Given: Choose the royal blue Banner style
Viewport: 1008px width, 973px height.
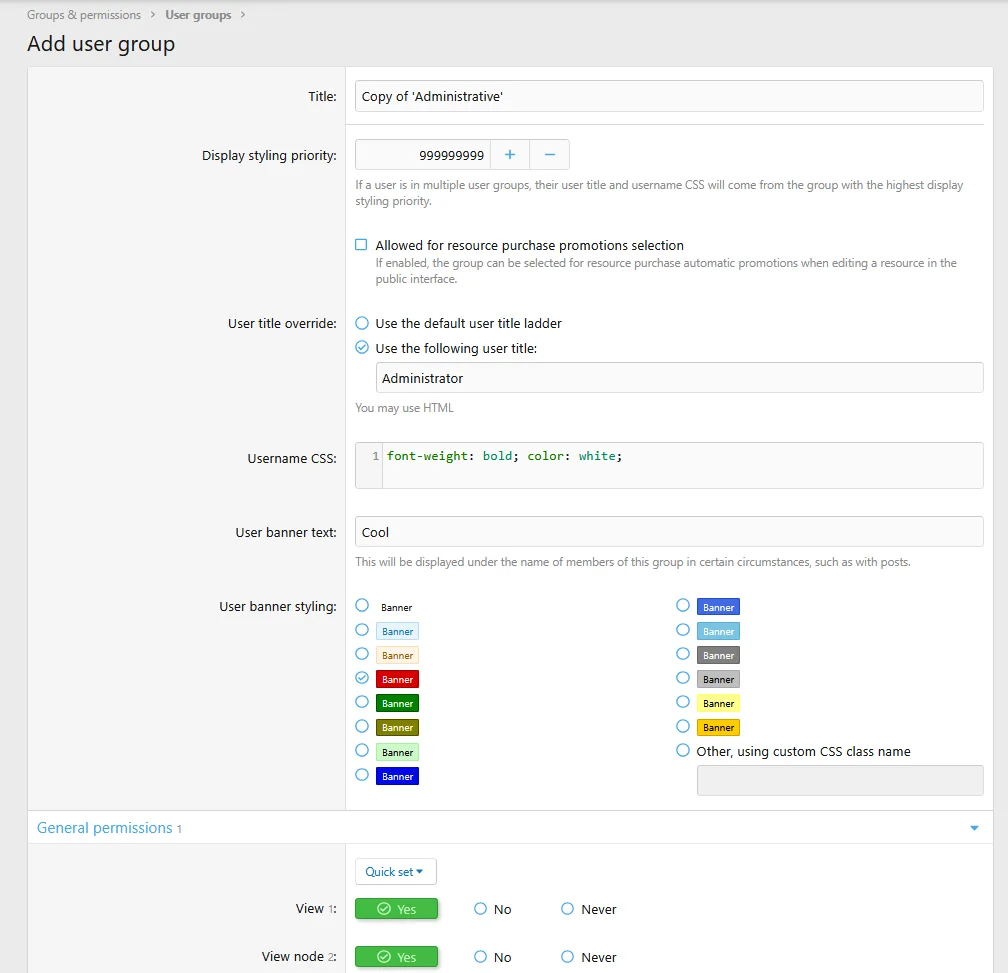Looking at the screenshot, I should point(683,606).
